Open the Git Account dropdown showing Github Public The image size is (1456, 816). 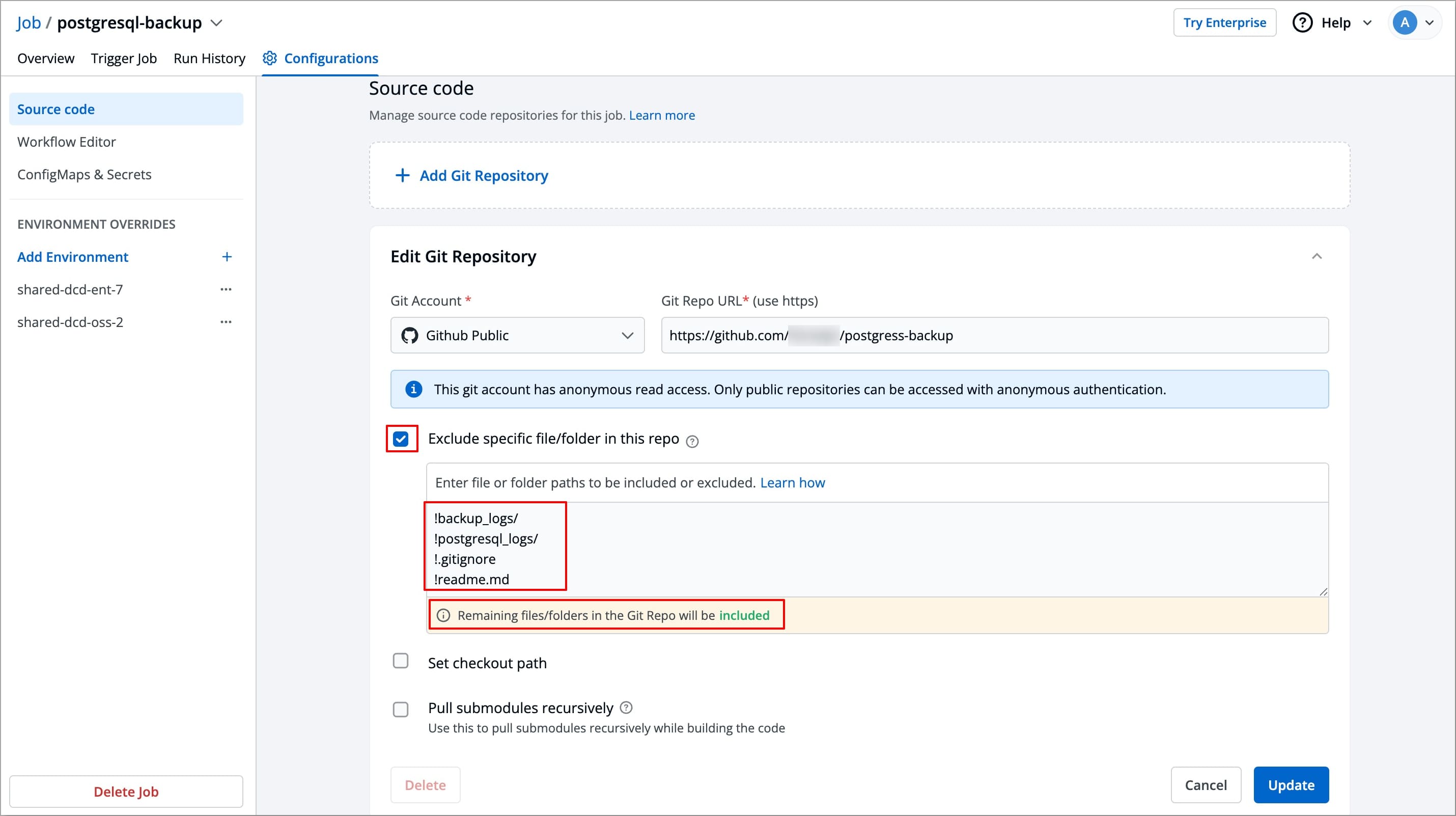(517, 335)
